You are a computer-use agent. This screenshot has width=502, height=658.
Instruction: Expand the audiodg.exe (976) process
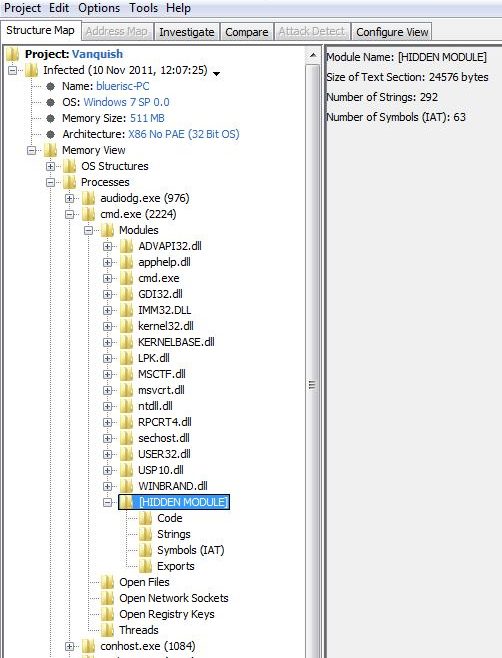point(69,198)
